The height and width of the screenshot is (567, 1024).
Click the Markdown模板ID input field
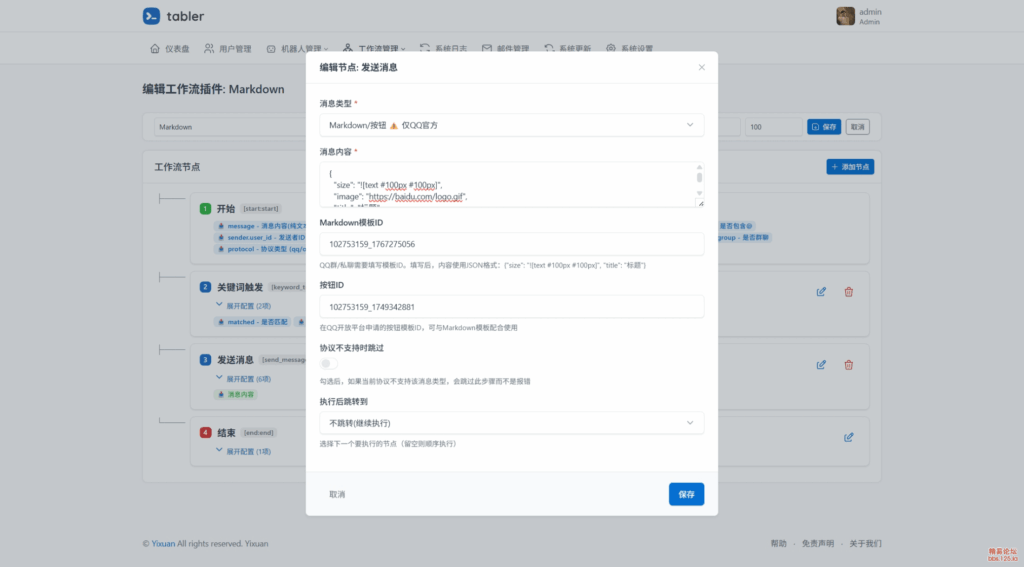tap(511, 244)
